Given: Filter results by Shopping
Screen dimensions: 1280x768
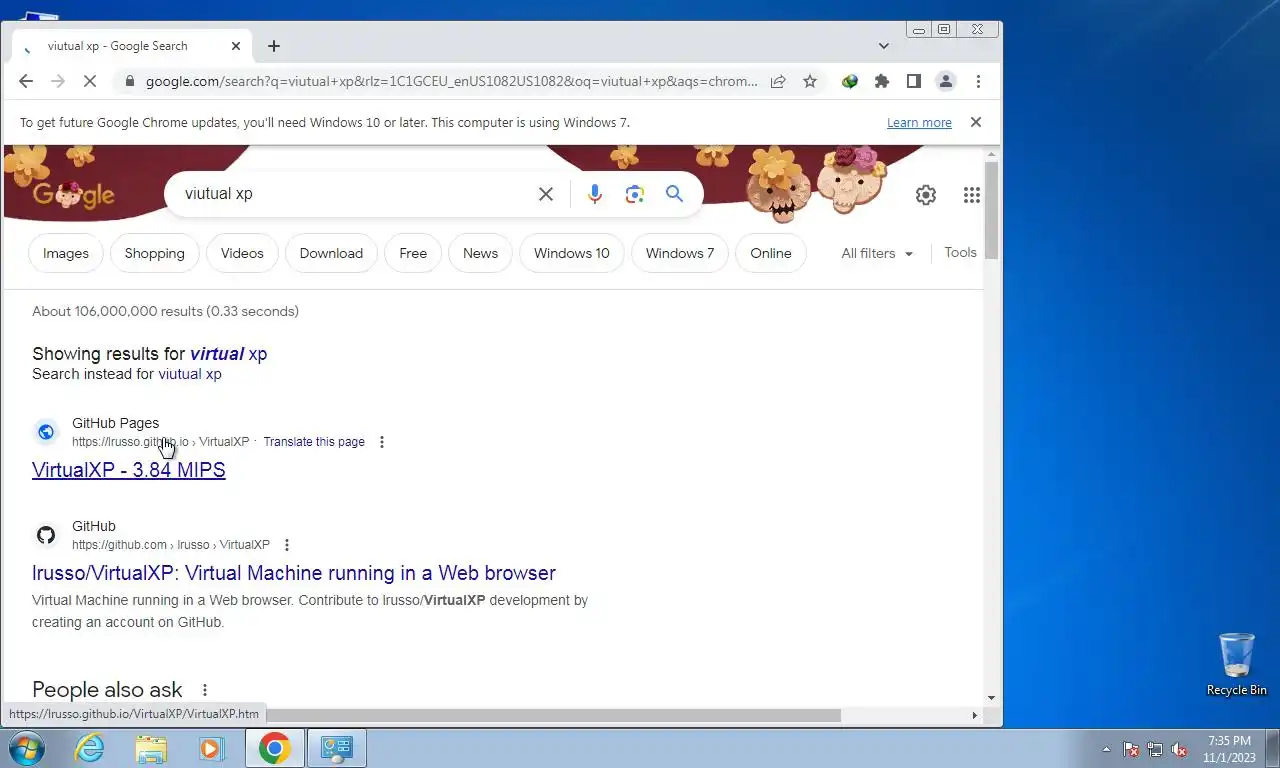Looking at the screenshot, I should coord(155,253).
